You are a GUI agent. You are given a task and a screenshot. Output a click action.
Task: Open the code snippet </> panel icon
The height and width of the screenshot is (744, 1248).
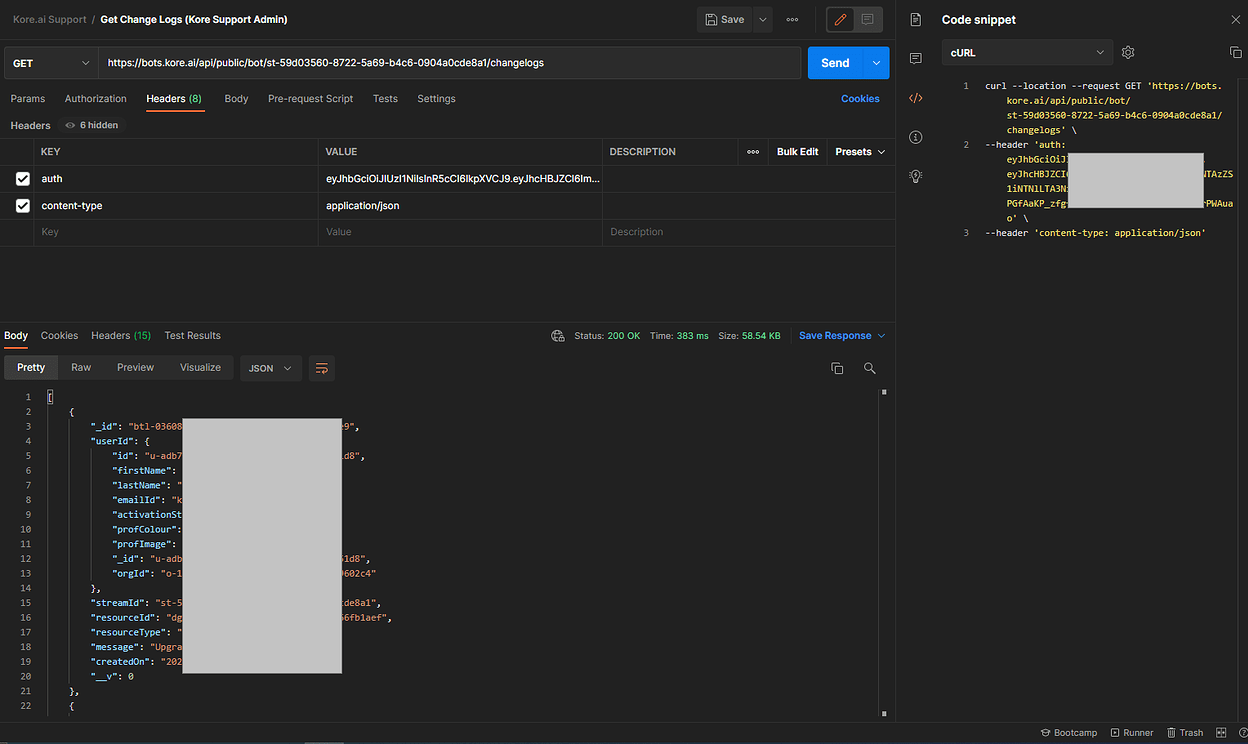[915, 98]
